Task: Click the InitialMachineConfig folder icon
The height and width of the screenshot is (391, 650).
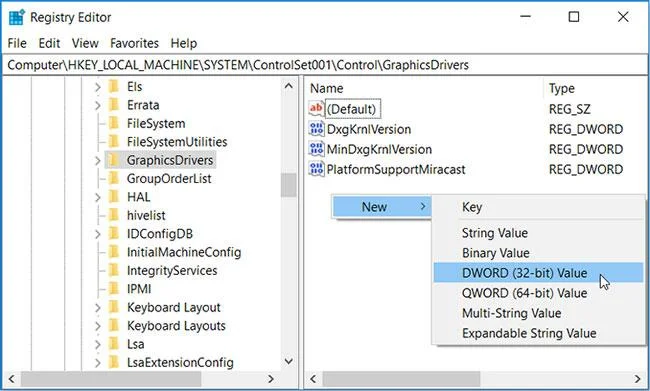Action: (x=114, y=252)
